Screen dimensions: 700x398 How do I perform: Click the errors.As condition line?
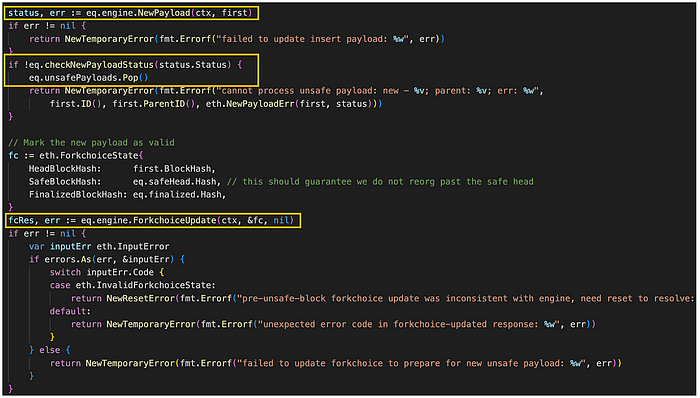point(107,259)
